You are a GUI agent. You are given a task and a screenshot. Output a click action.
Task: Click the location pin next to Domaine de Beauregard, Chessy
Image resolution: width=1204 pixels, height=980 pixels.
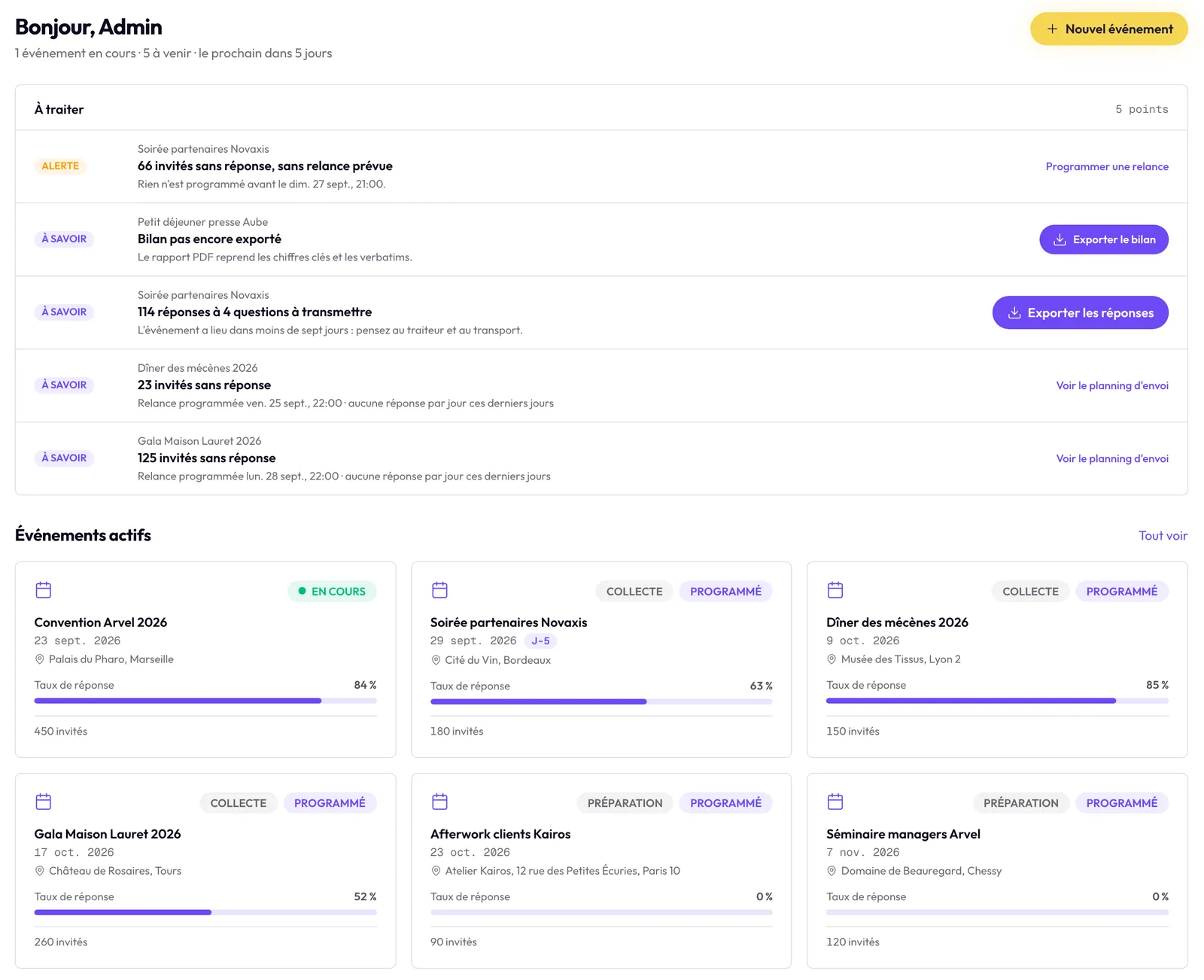point(832,871)
